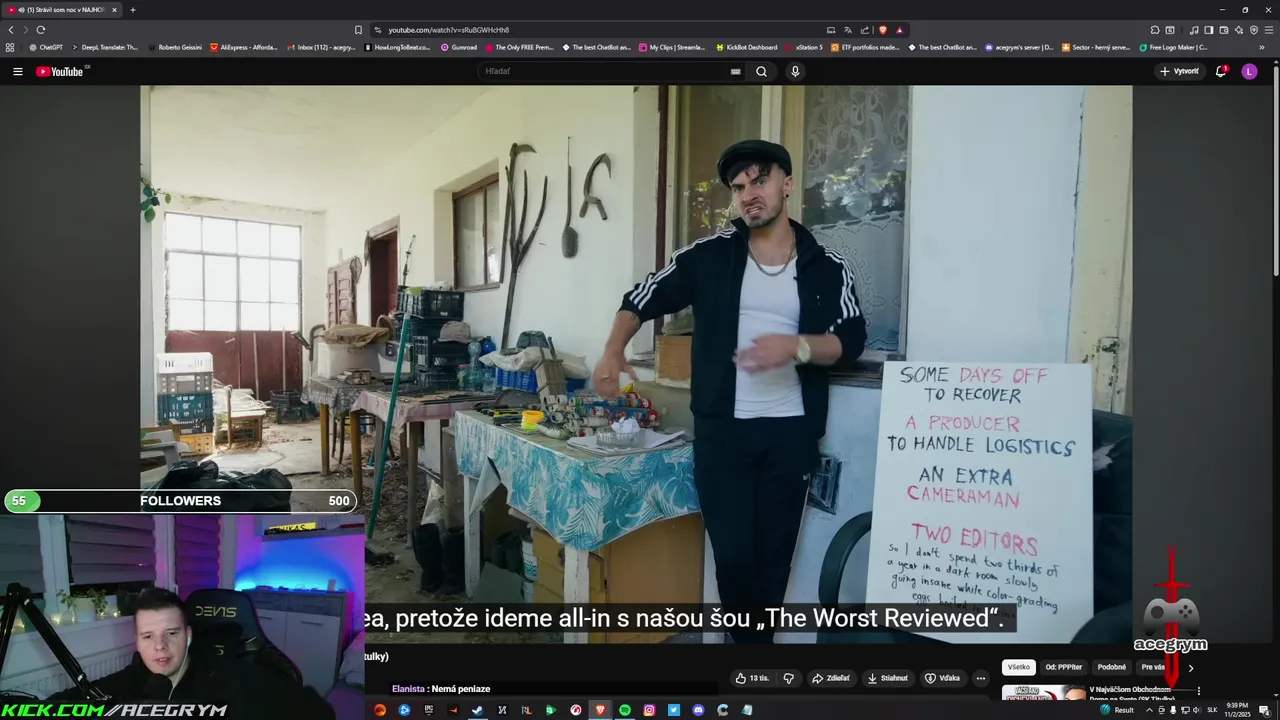Open the account avatar menu

point(1249,71)
